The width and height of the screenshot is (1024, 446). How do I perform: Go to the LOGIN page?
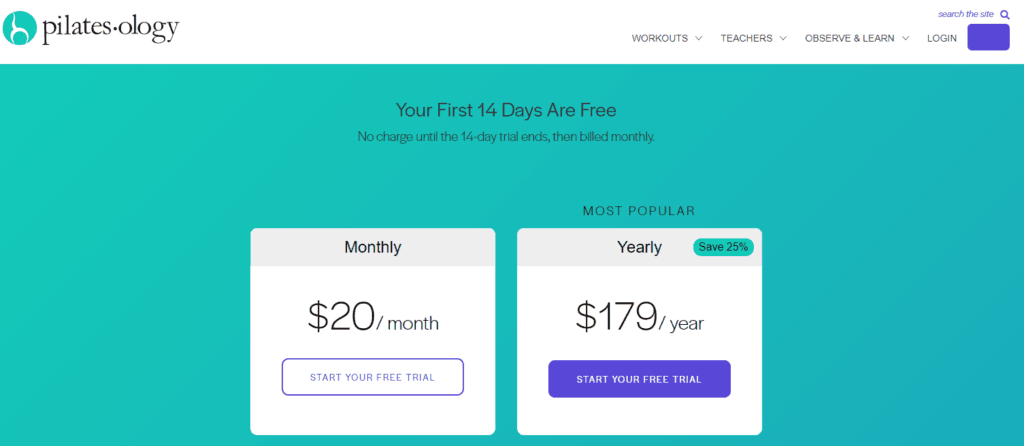point(942,38)
